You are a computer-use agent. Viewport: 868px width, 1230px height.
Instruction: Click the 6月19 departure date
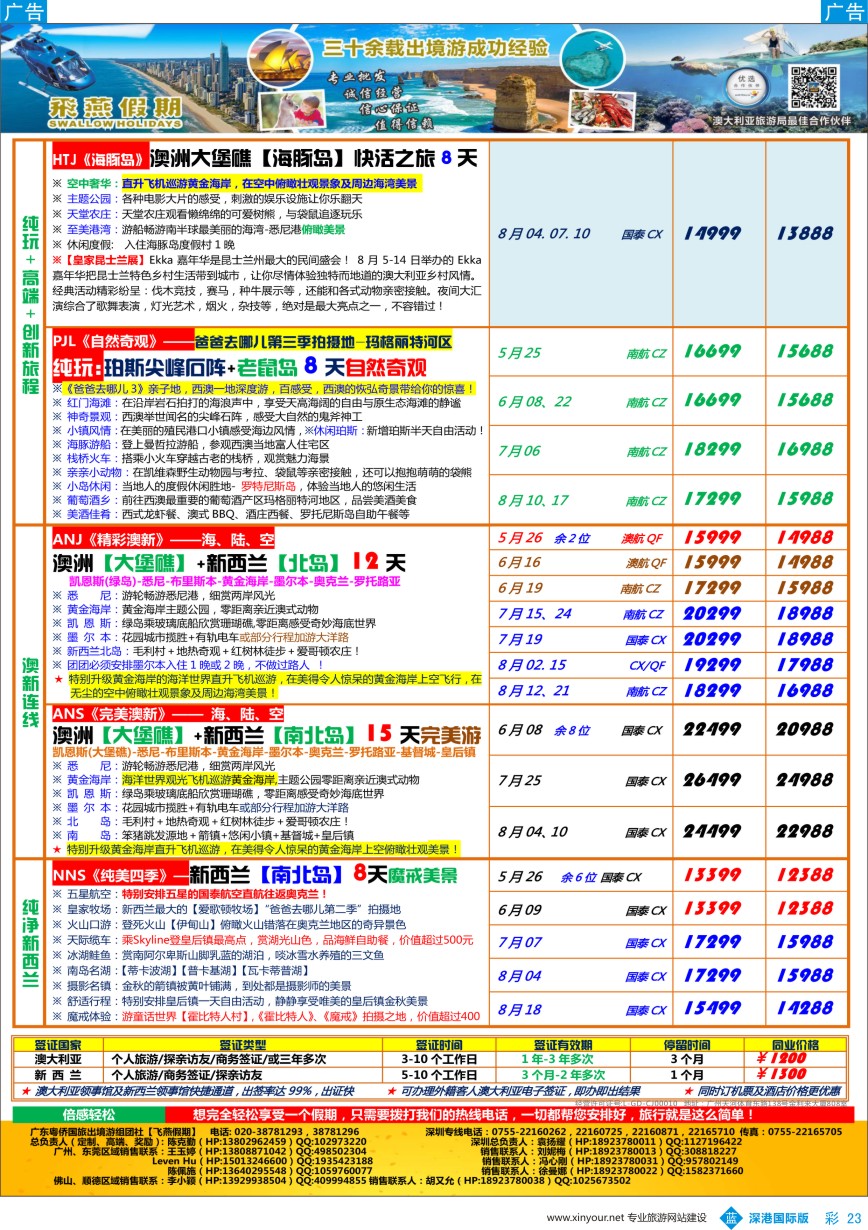coord(519,588)
